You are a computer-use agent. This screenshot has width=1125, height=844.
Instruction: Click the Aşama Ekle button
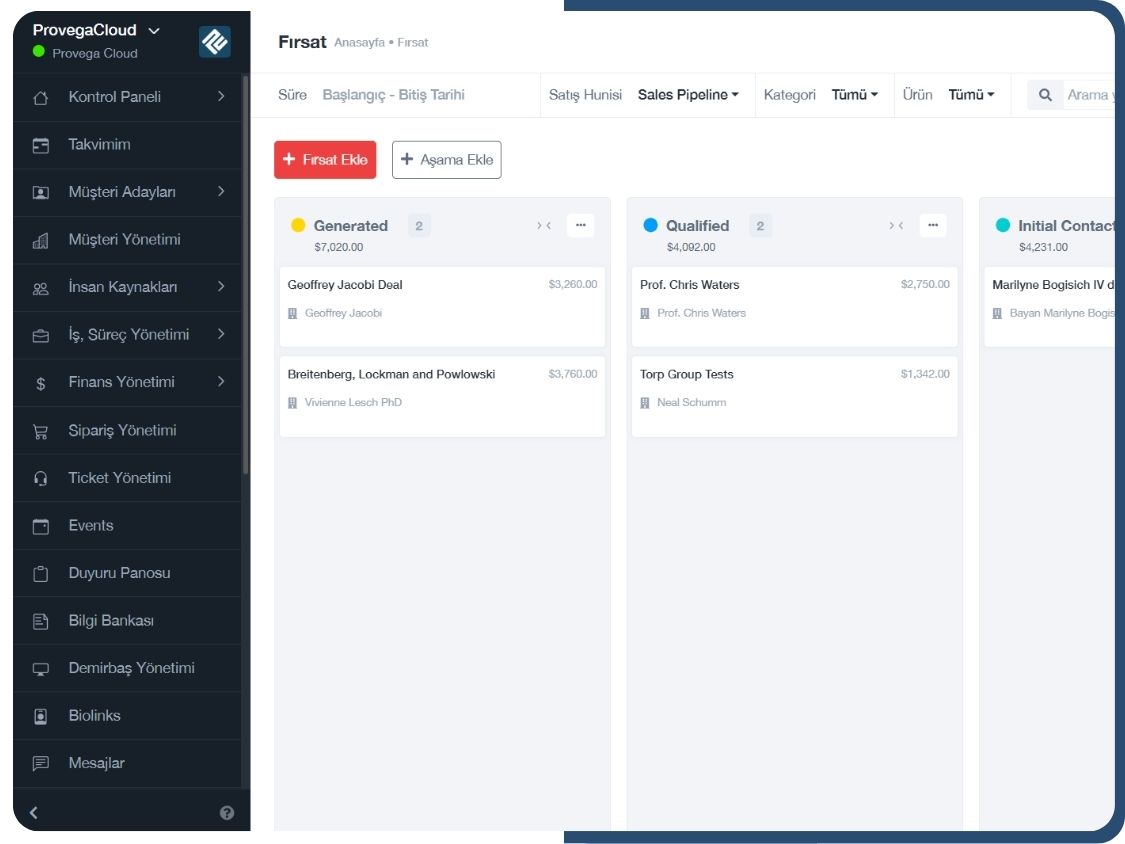(446, 160)
